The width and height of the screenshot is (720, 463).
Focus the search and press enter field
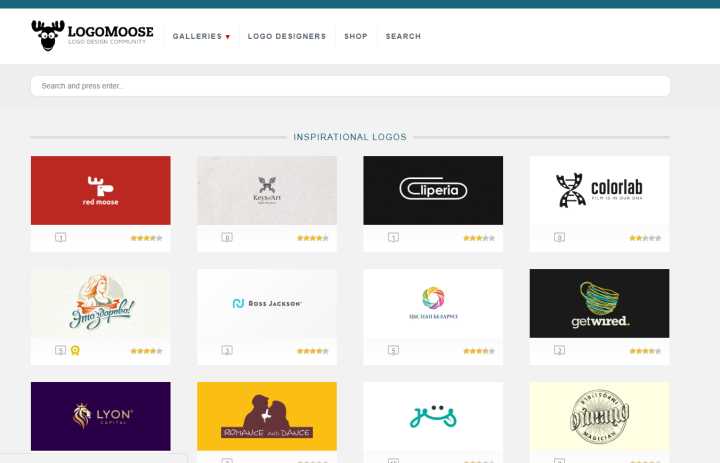[350, 86]
